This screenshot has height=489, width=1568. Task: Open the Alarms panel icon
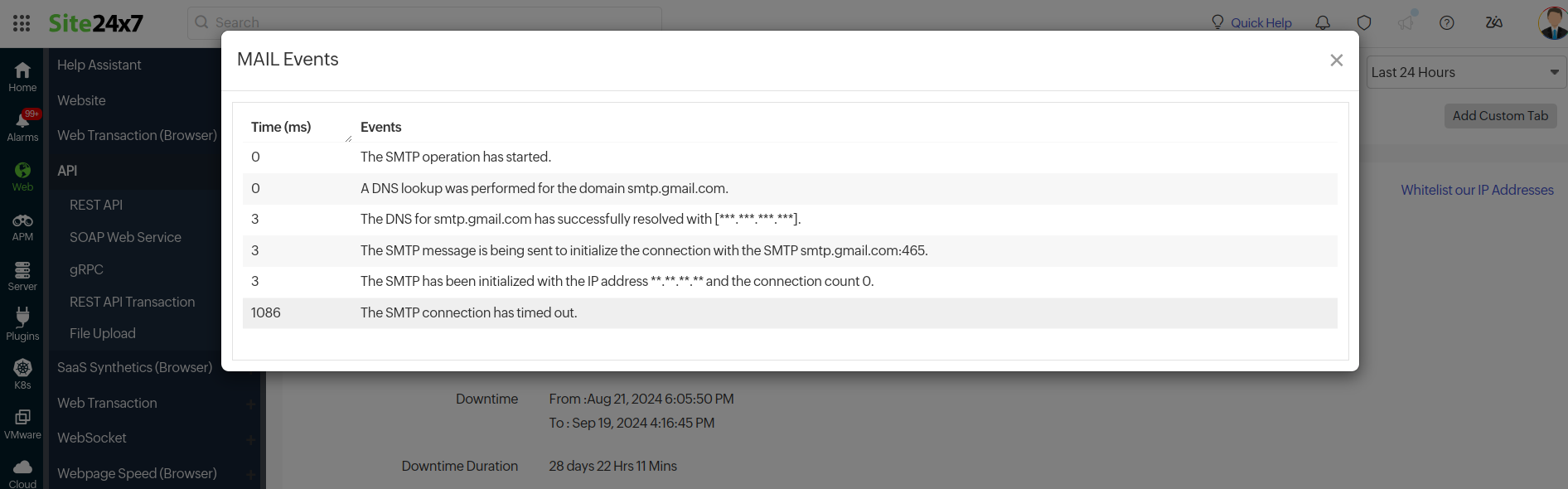(x=22, y=126)
